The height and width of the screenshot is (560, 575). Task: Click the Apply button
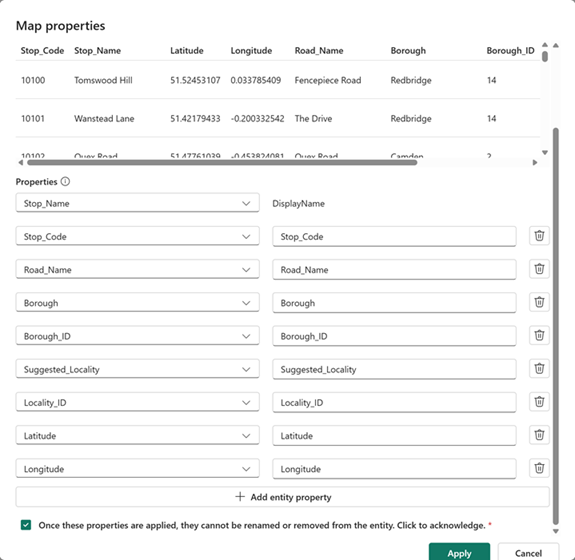click(x=459, y=553)
